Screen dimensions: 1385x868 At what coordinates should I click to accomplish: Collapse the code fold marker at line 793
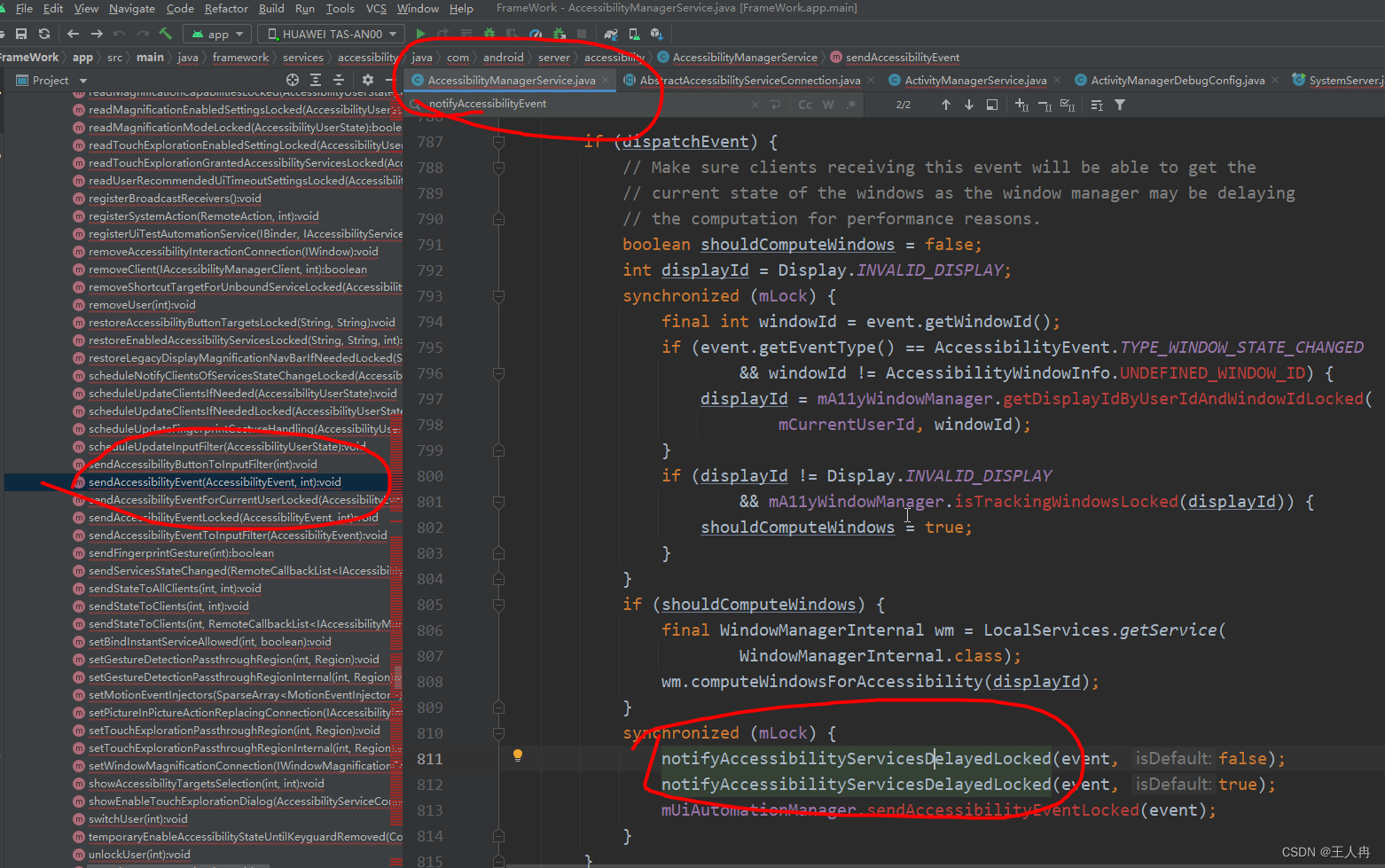pos(498,296)
